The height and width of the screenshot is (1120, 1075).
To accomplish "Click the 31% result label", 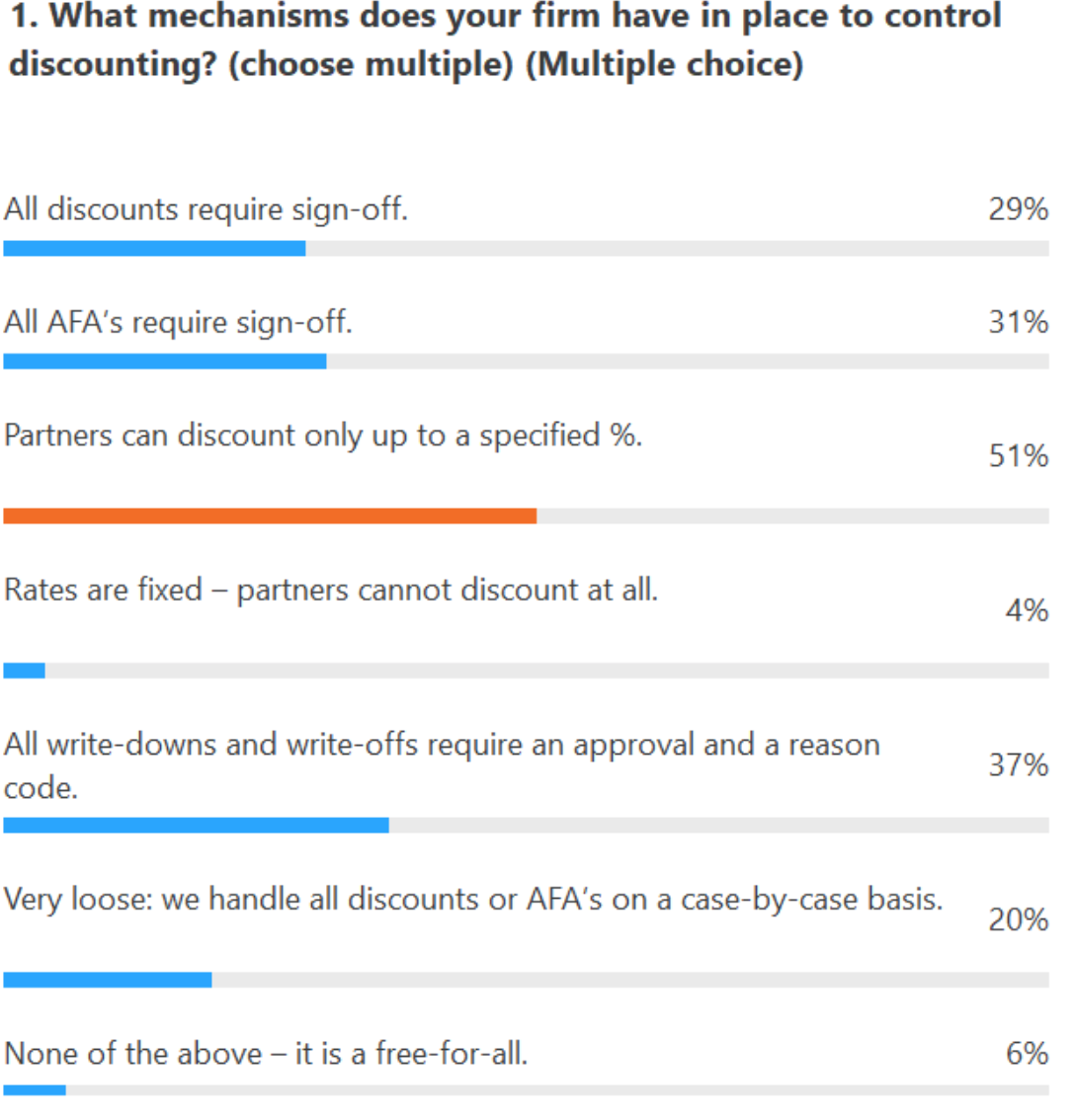I will [1019, 322].
